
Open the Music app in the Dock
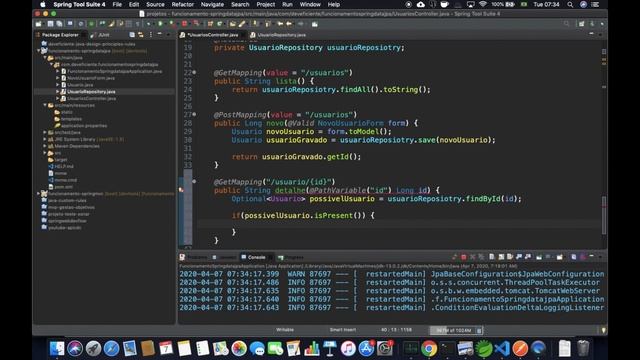click(x=348, y=349)
